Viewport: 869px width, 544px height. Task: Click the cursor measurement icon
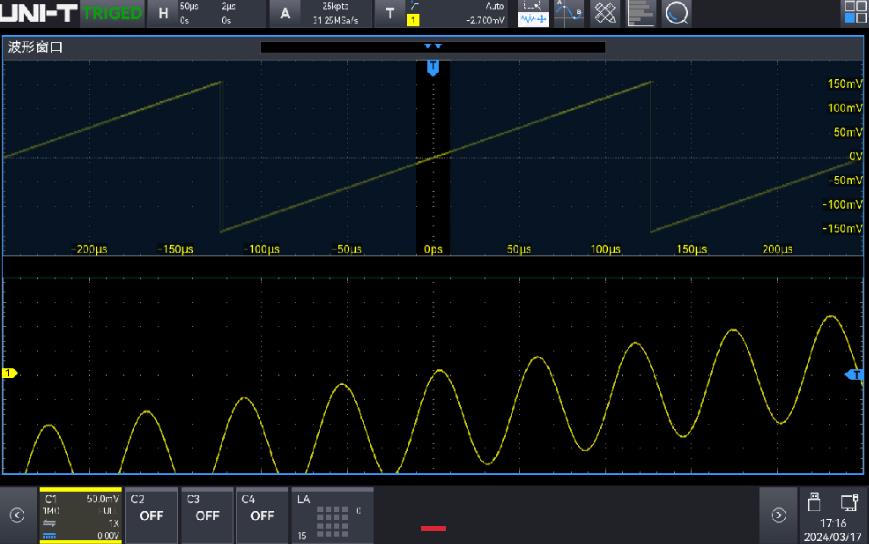(570, 12)
